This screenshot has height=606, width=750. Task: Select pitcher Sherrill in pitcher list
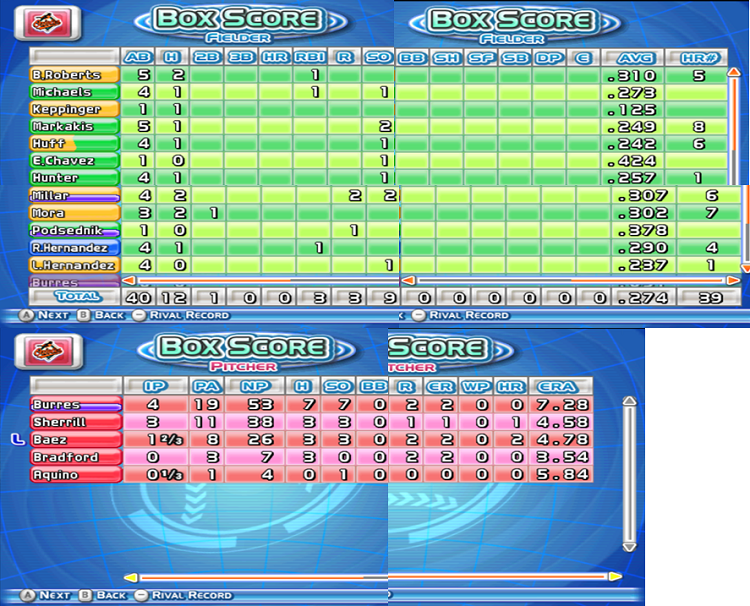click(x=76, y=422)
